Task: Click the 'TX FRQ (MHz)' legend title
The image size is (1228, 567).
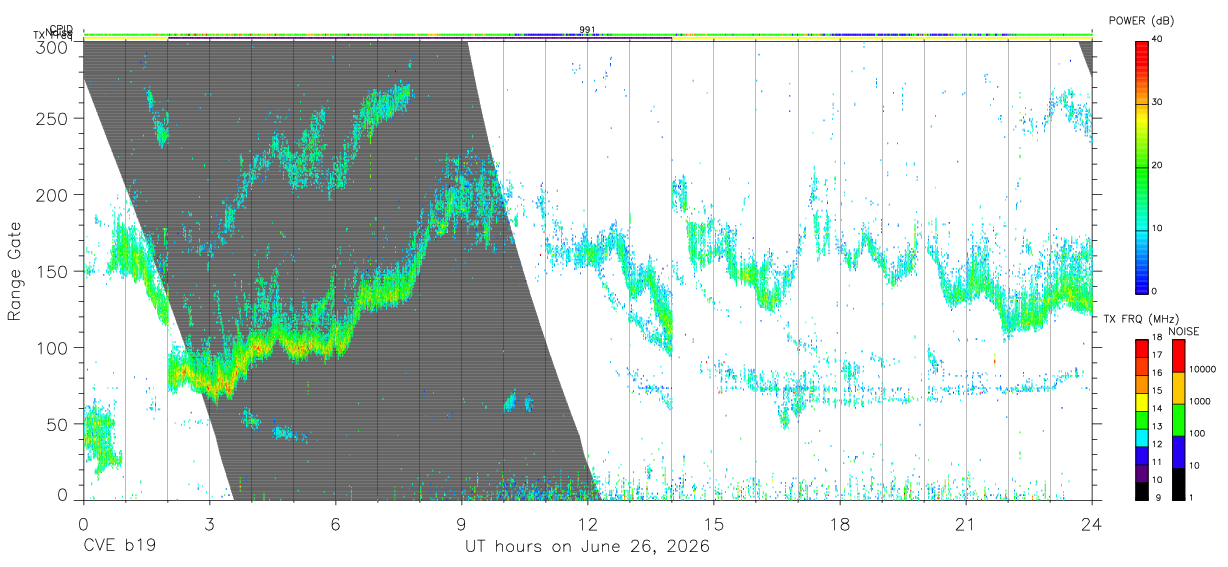Action: 1140,318
